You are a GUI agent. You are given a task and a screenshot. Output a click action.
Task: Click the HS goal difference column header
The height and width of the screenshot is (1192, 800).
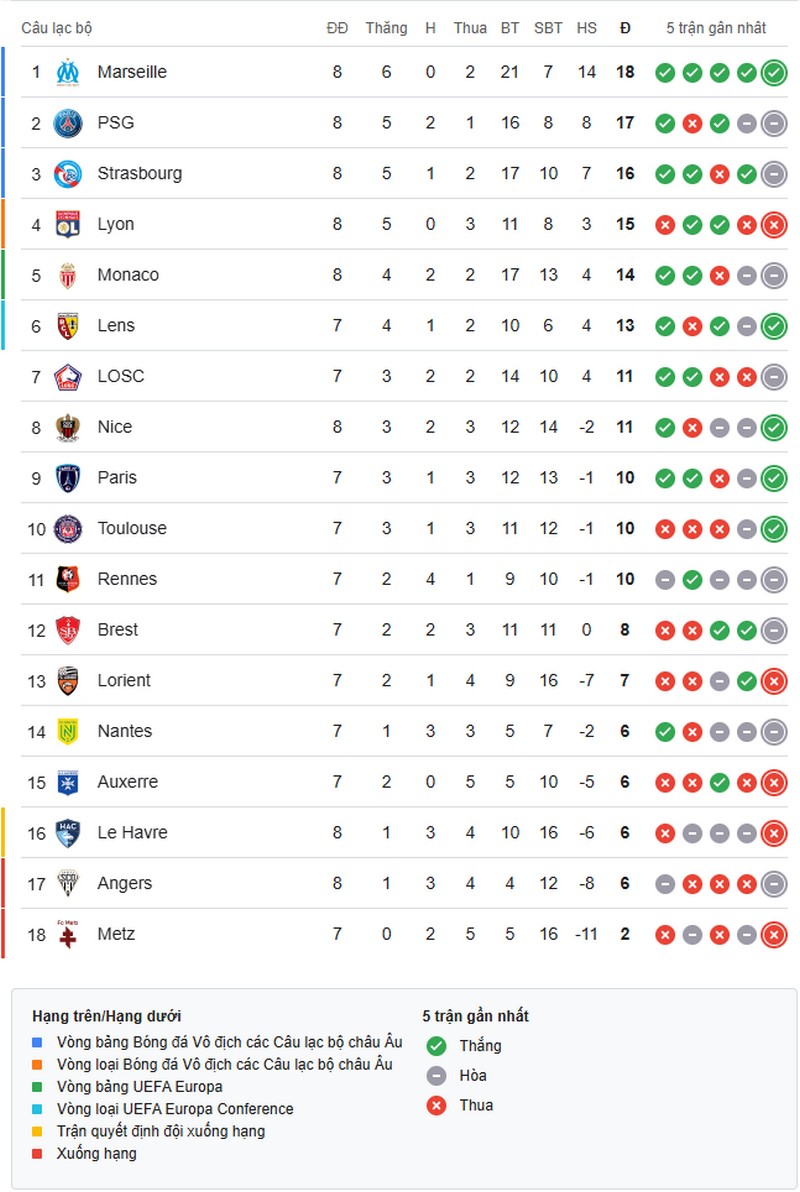(586, 28)
